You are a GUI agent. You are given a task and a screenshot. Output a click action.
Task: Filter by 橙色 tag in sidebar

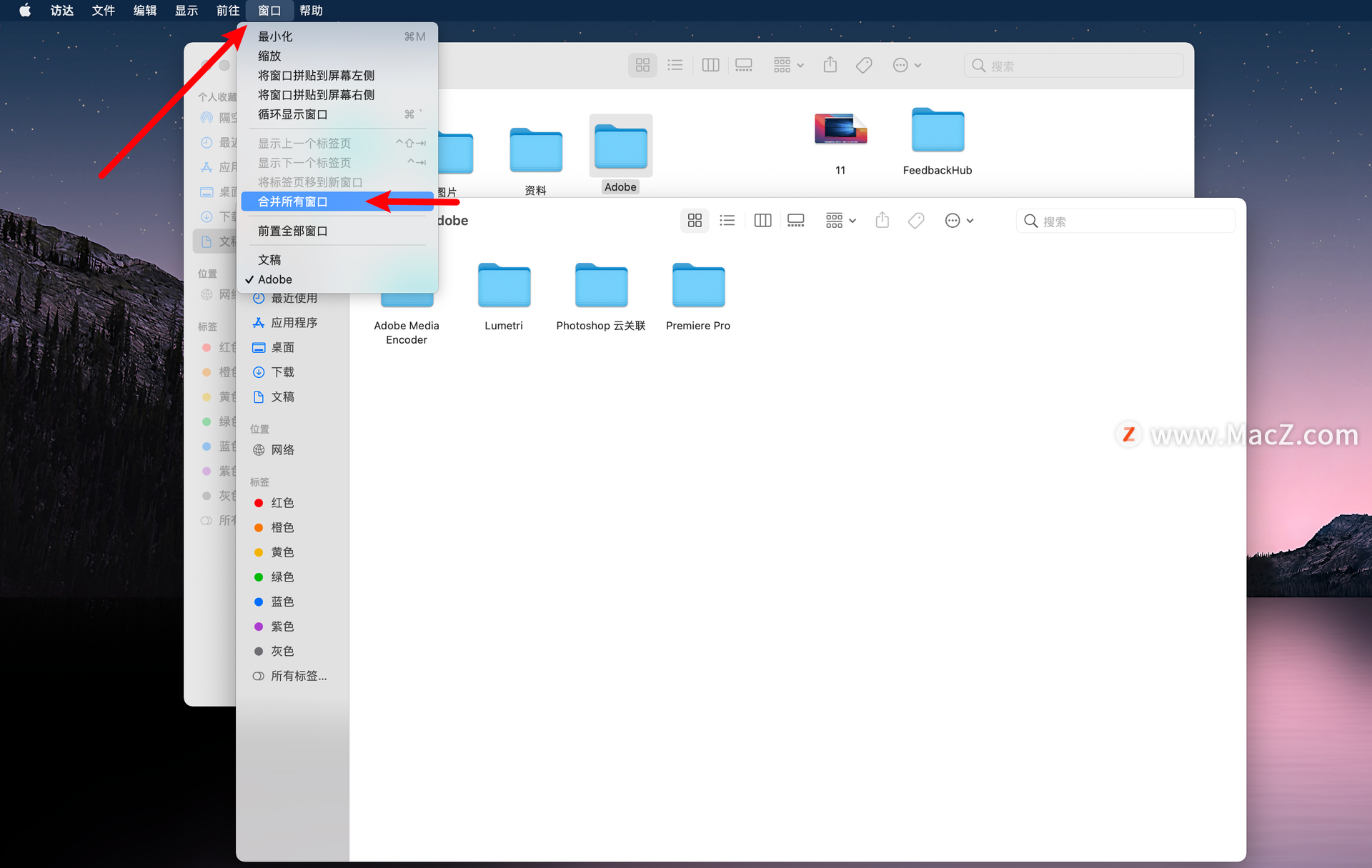point(293,527)
